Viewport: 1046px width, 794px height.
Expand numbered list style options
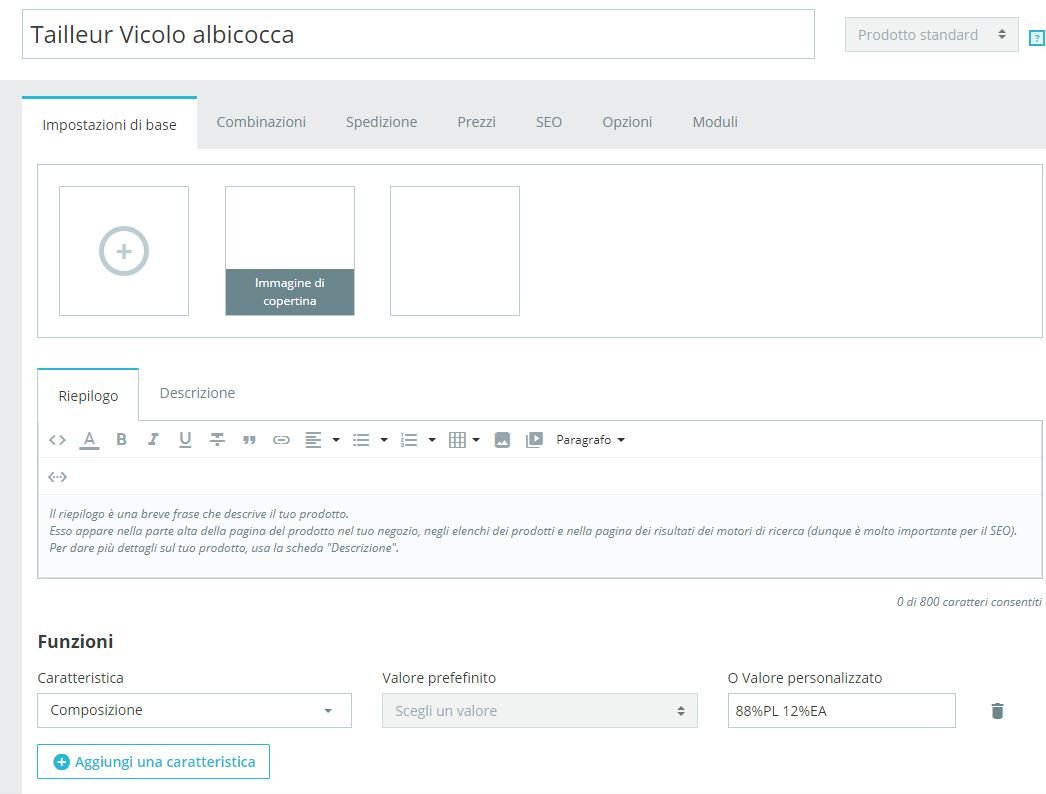(x=432, y=440)
